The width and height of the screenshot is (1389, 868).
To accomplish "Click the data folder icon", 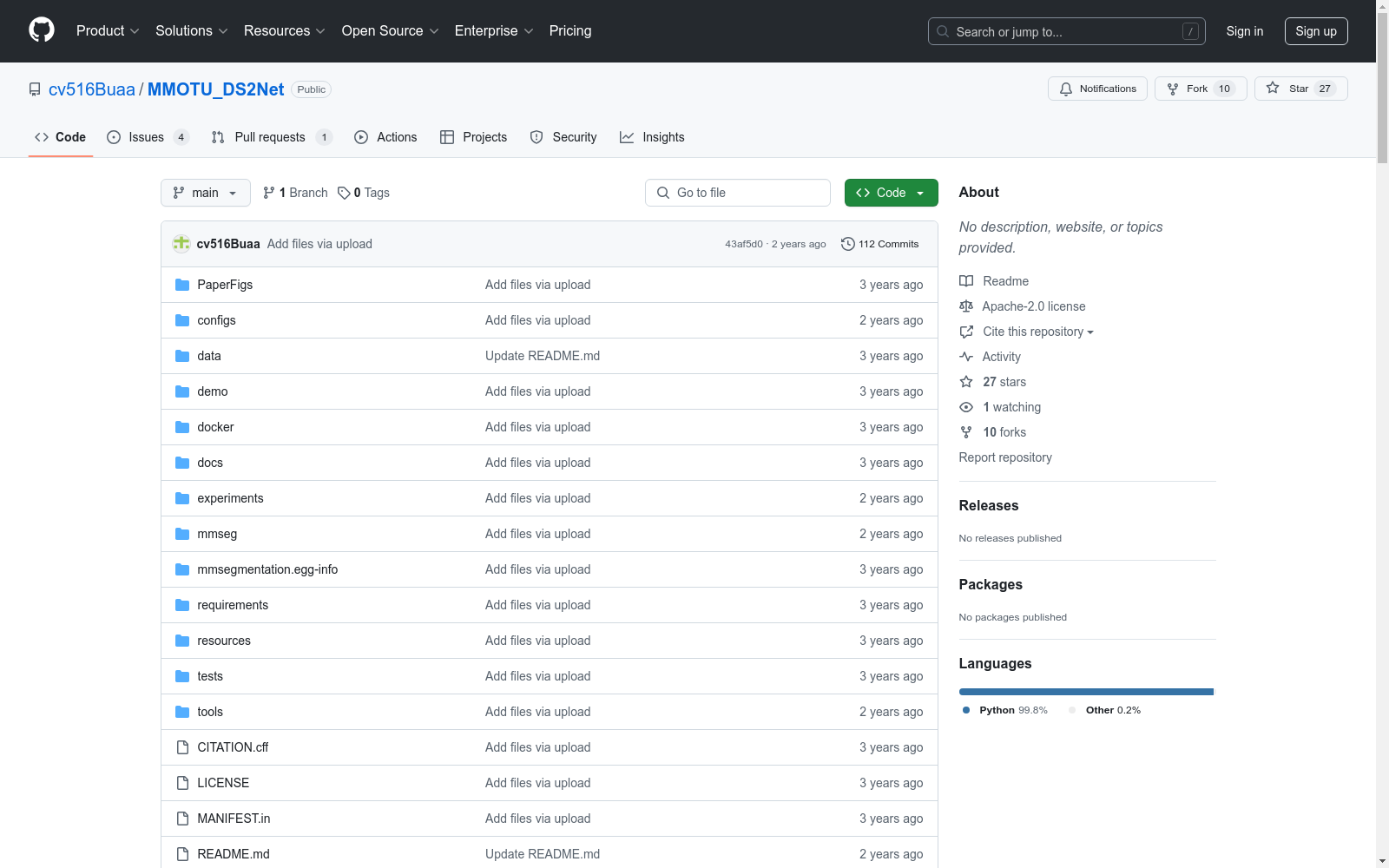I will tap(182, 356).
